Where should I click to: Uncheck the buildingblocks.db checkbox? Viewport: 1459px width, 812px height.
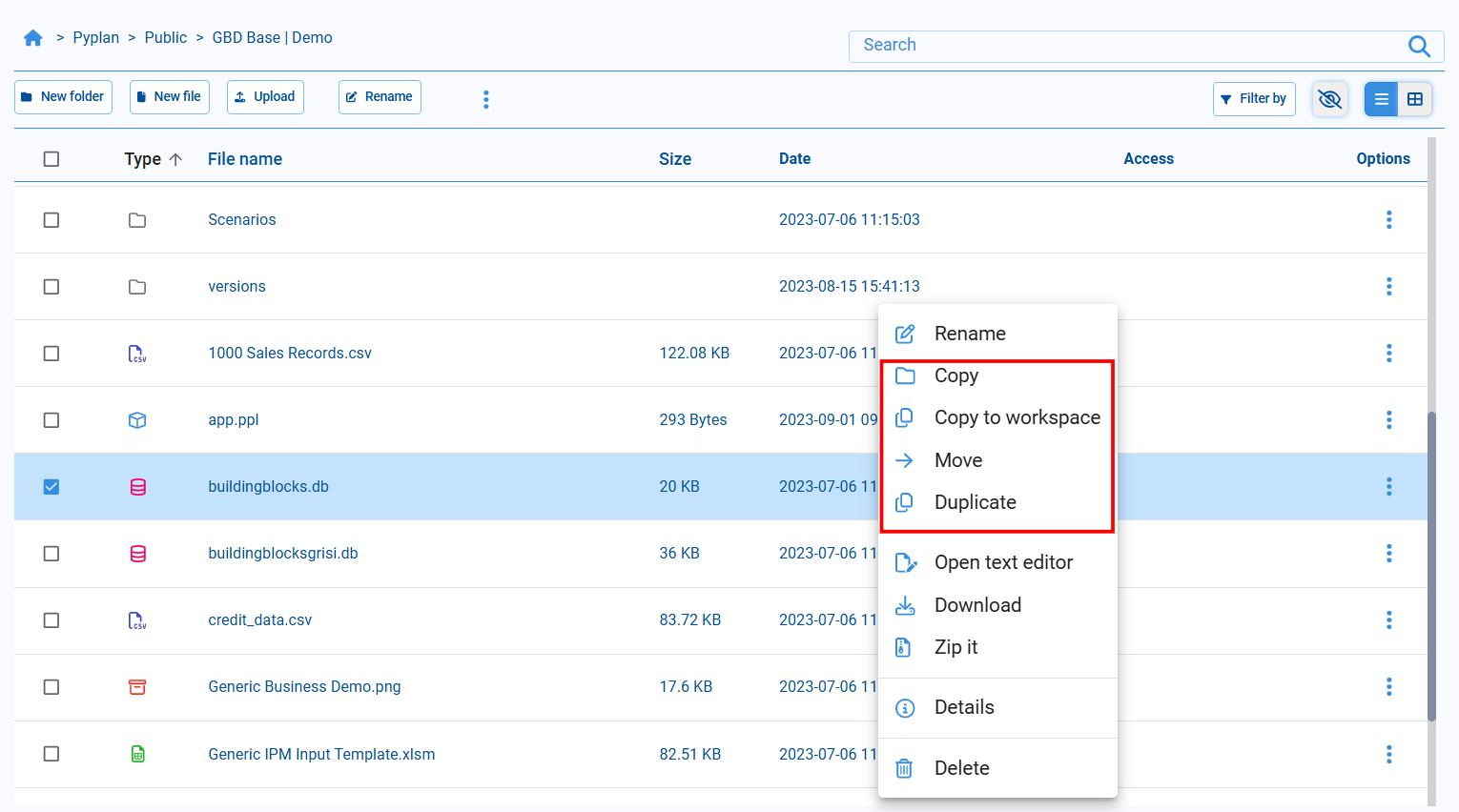coord(51,487)
